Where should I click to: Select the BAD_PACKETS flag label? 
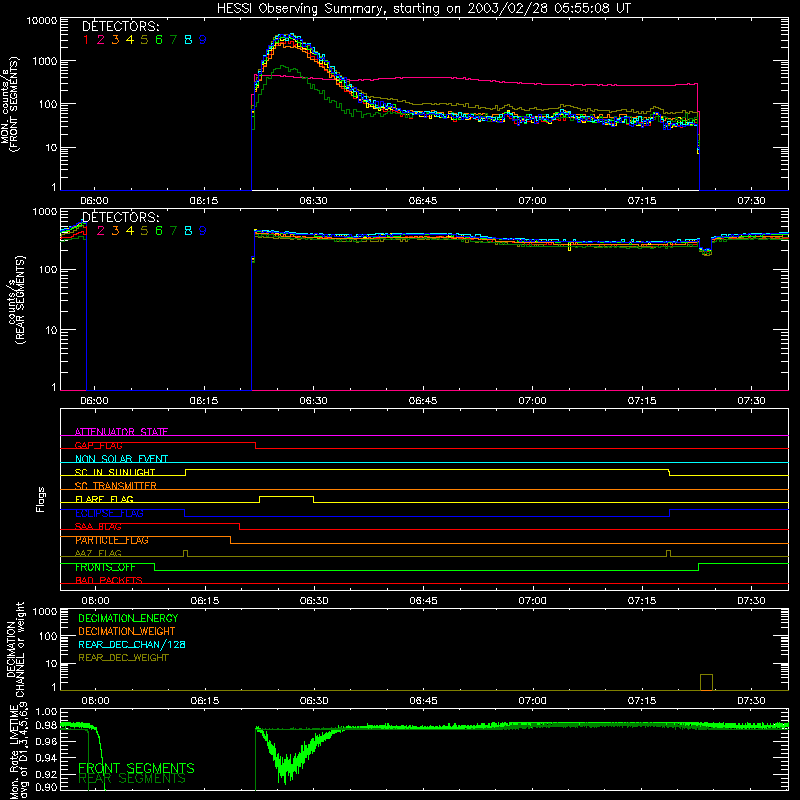pos(109,580)
